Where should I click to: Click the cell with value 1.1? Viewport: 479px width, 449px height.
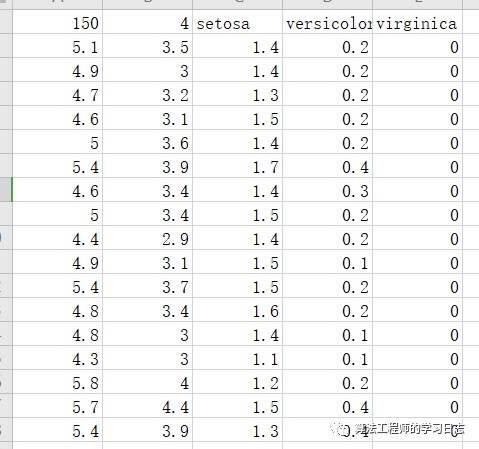tap(237, 358)
